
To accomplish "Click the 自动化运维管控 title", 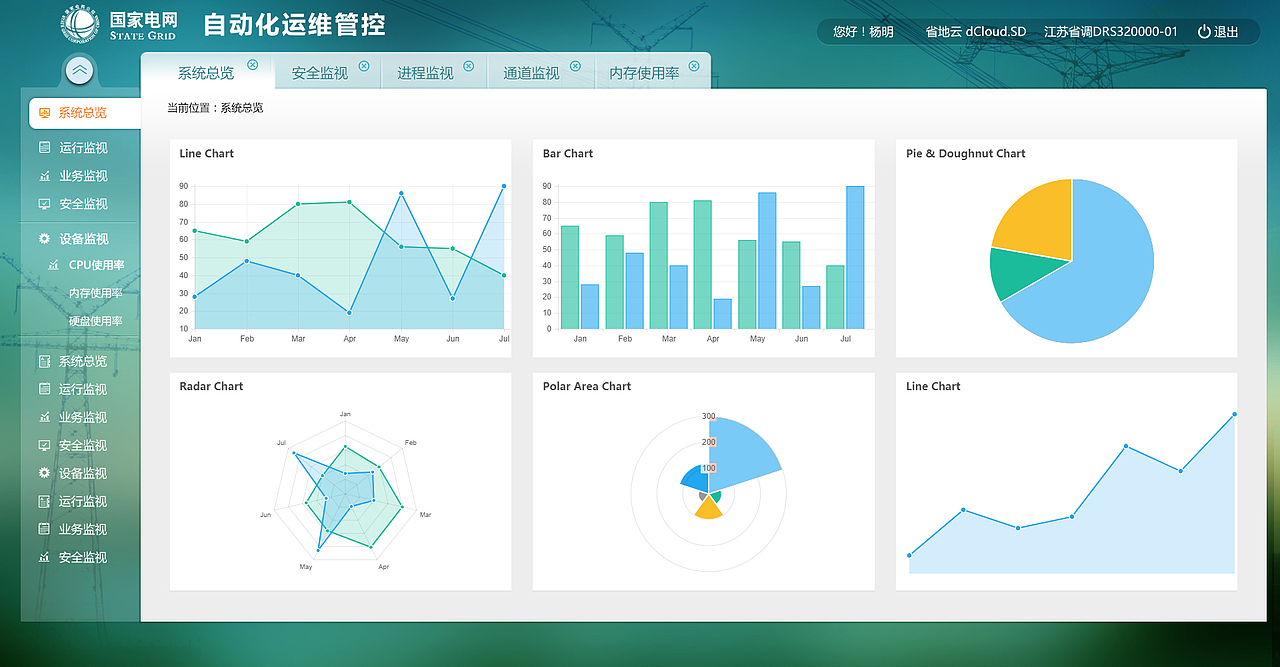I will coord(295,25).
